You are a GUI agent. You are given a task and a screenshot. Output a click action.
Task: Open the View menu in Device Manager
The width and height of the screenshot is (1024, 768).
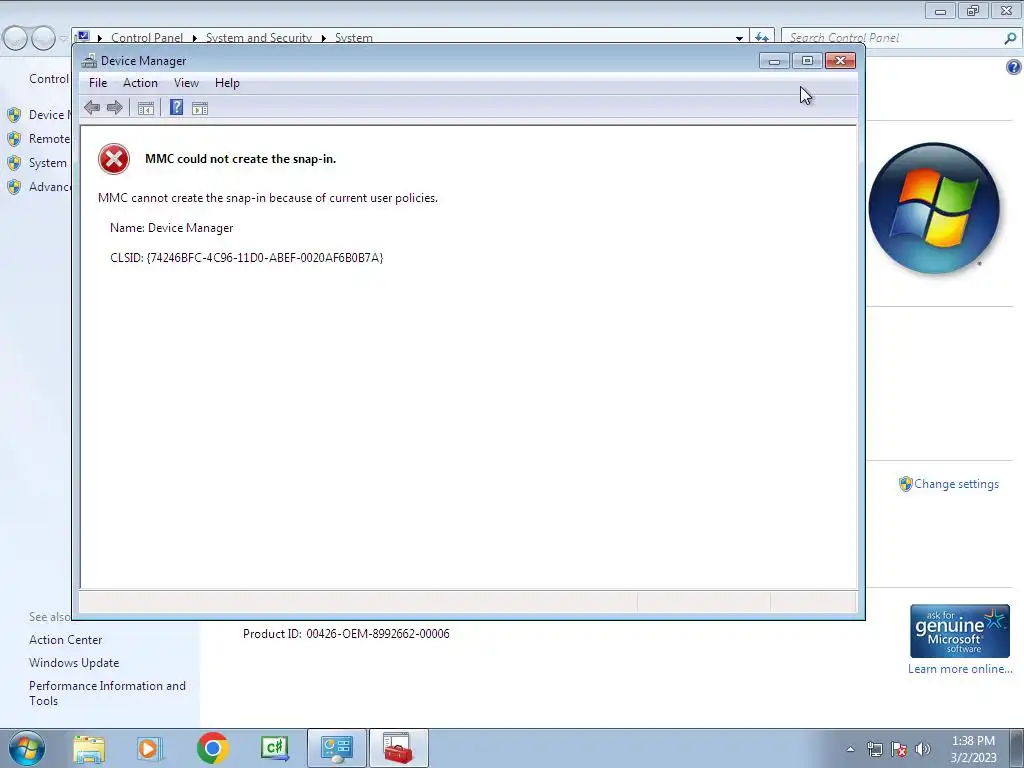pyautogui.click(x=186, y=83)
